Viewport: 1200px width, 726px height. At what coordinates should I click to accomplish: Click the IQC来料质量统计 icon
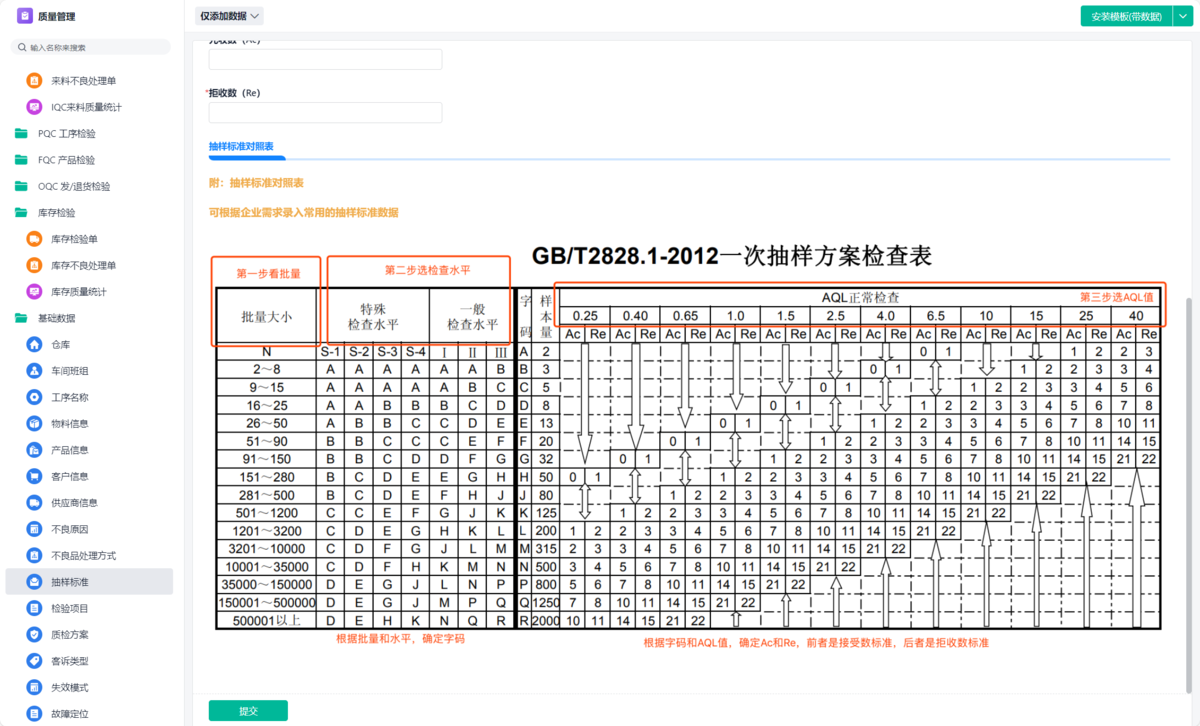pos(34,107)
